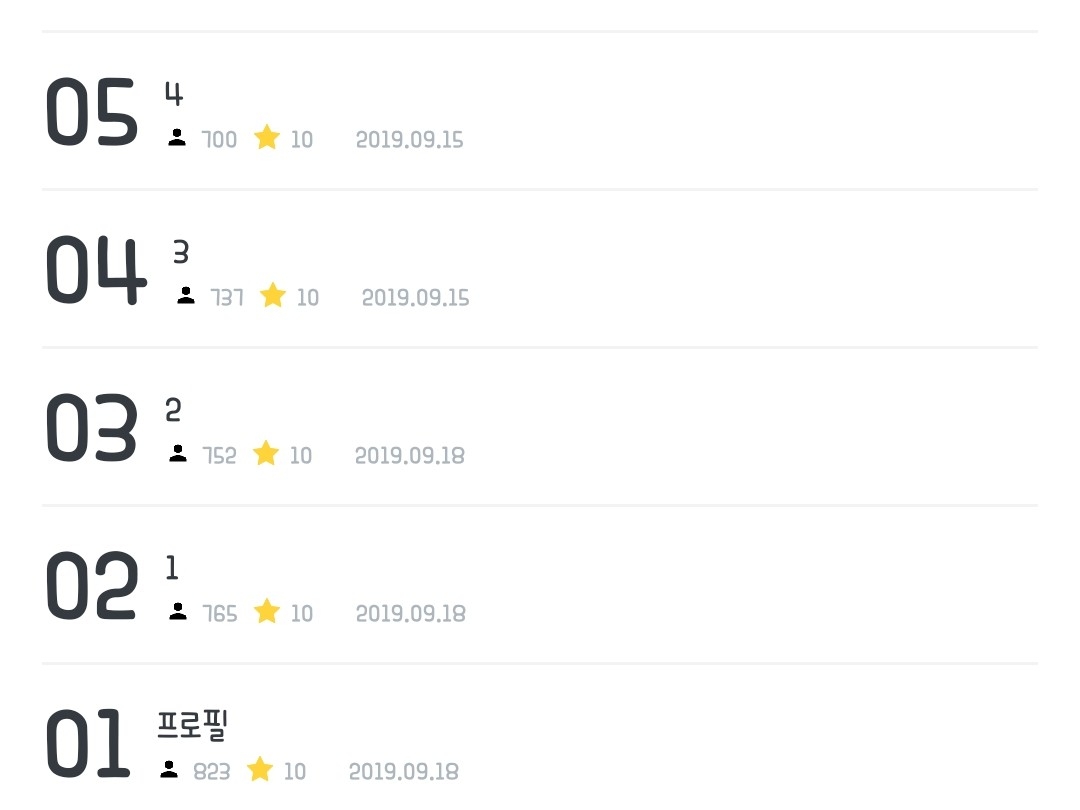Click the star icon in episode 02
Image resolution: width=1080 pixels, height=810 pixels.
[267, 611]
